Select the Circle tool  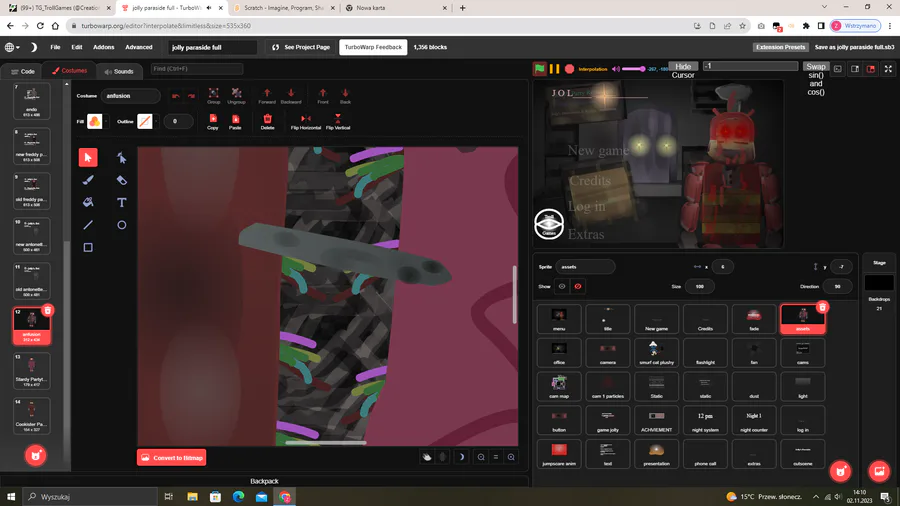pyautogui.click(x=122, y=225)
